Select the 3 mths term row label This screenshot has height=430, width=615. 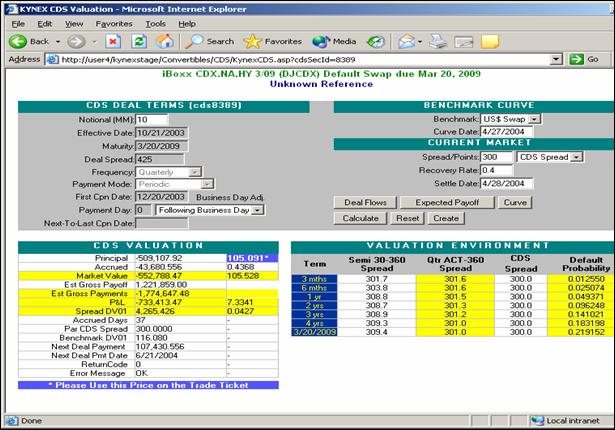pos(314,279)
